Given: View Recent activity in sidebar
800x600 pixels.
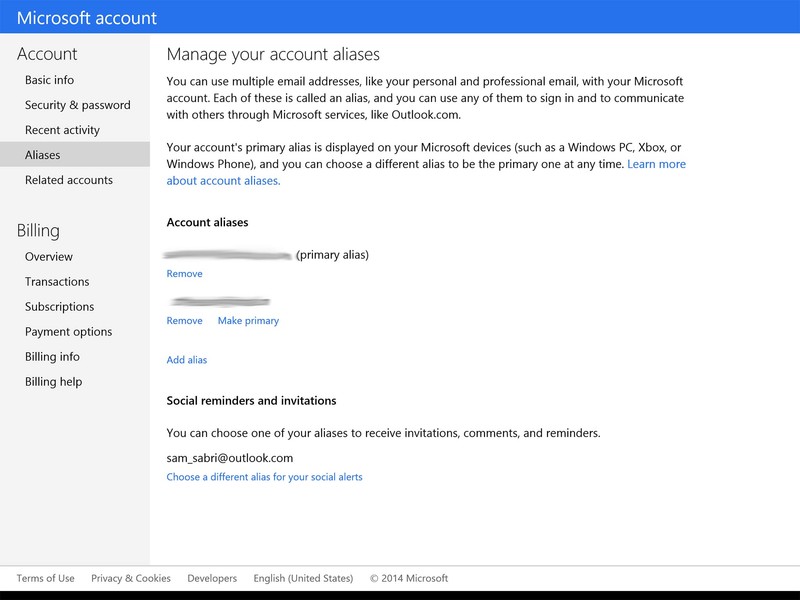Looking at the screenshot, I should point(62,130).
